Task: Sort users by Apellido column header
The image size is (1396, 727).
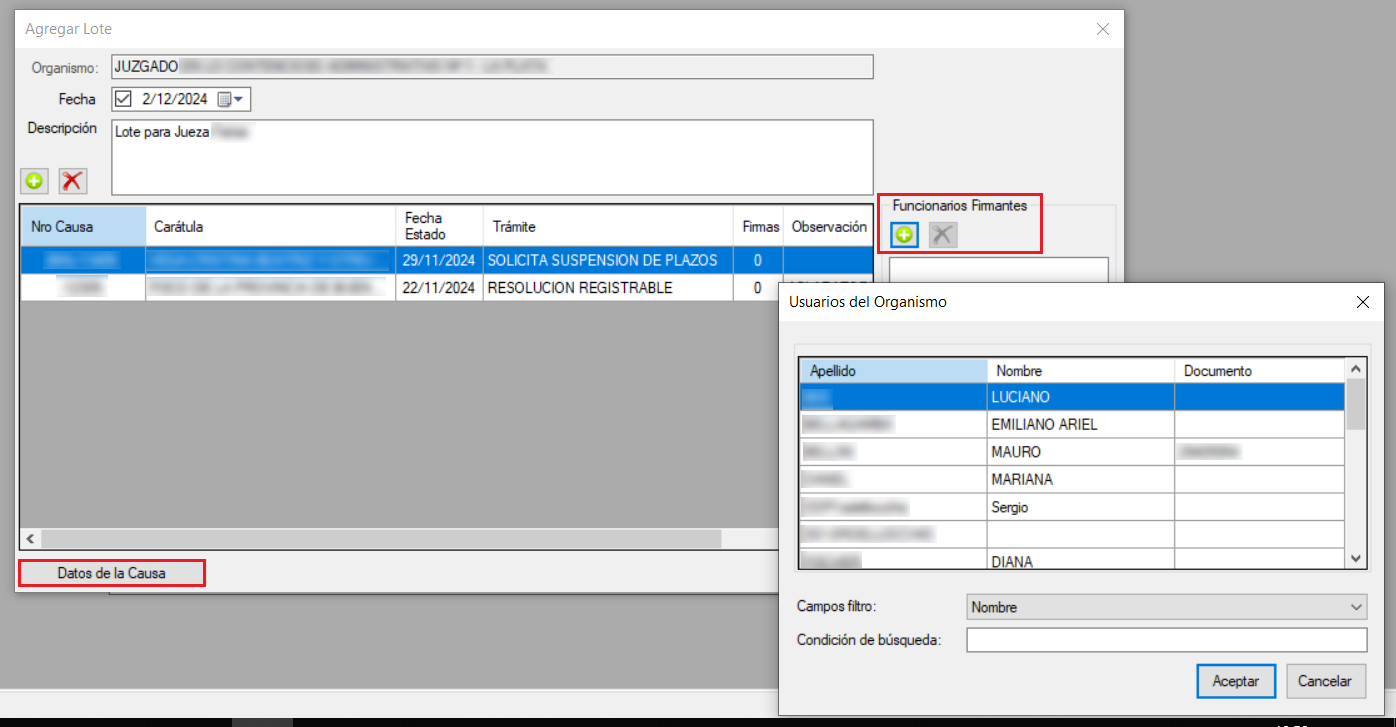Action: point(892,371)
